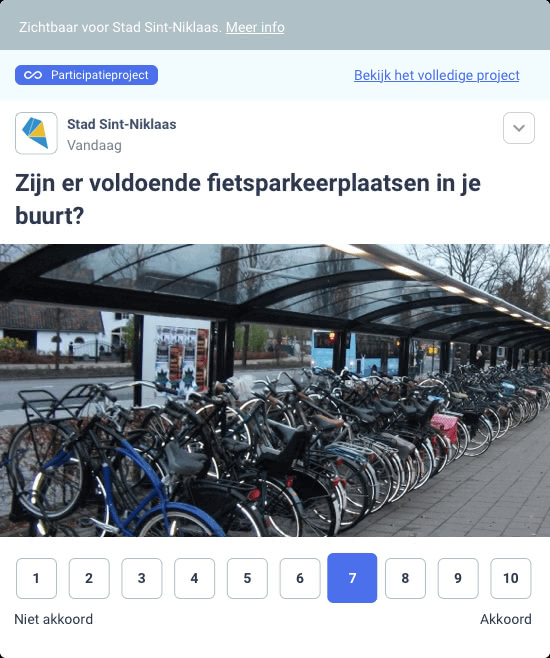Viewport: 550px width, 658px height.
Task: Click the Stad Sint-Niklaas author name
Action: pos(122,124)
